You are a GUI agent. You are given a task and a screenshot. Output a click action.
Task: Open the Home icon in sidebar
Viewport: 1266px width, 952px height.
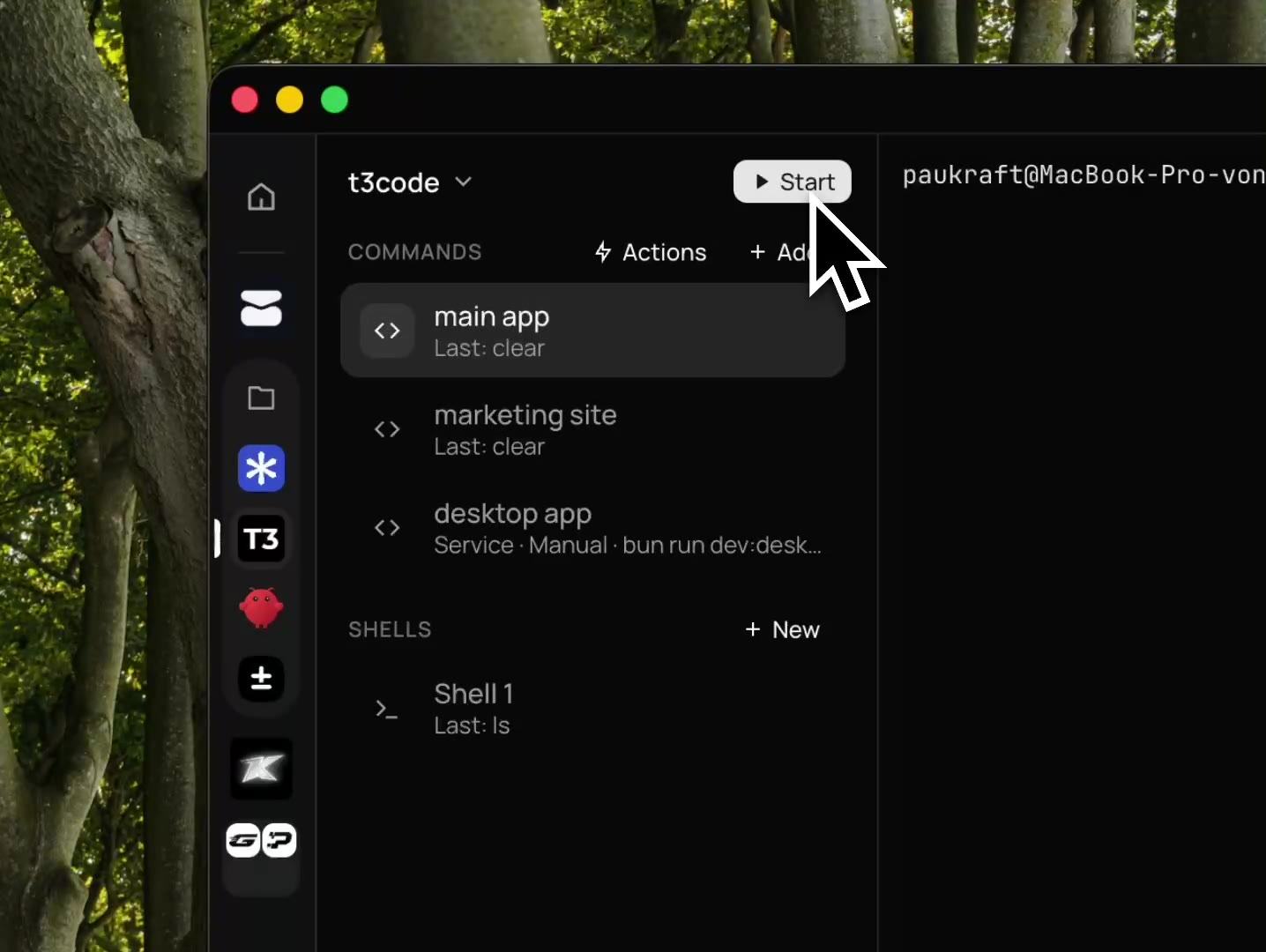coord(261,197)
